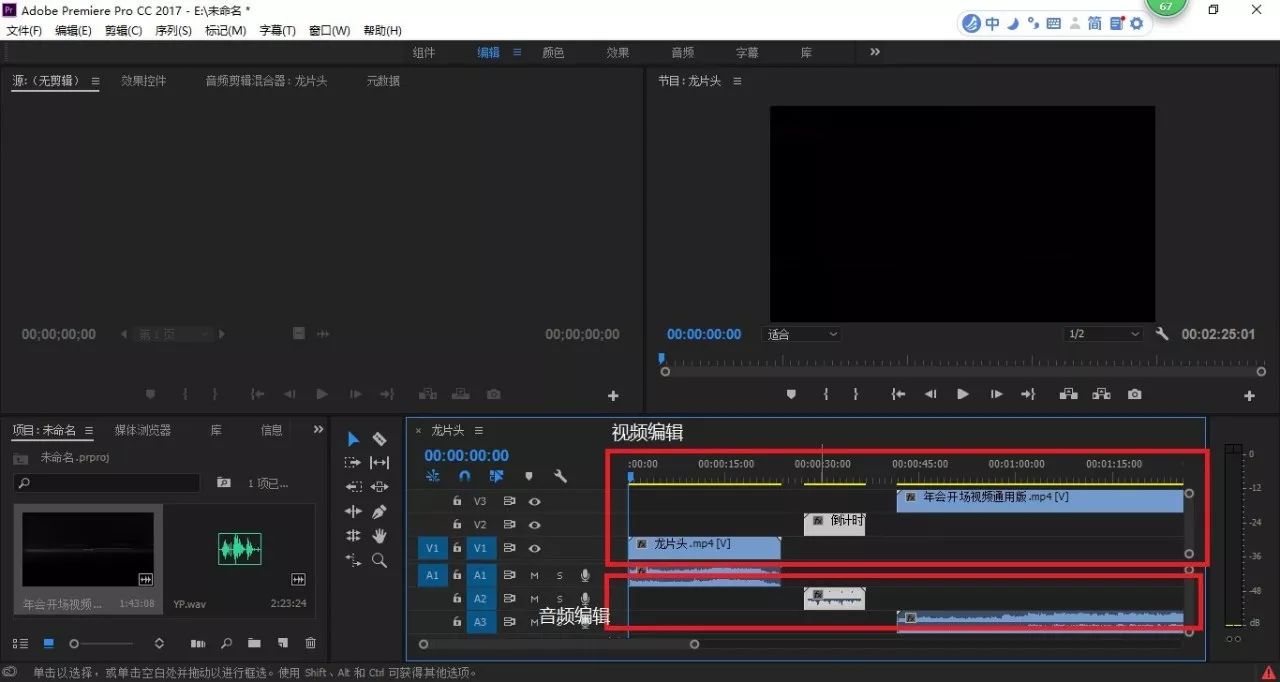The width and height of the screenshot is (1280, 682).
Task: Solo audio track A1
Action: click(x=559, y=575)
